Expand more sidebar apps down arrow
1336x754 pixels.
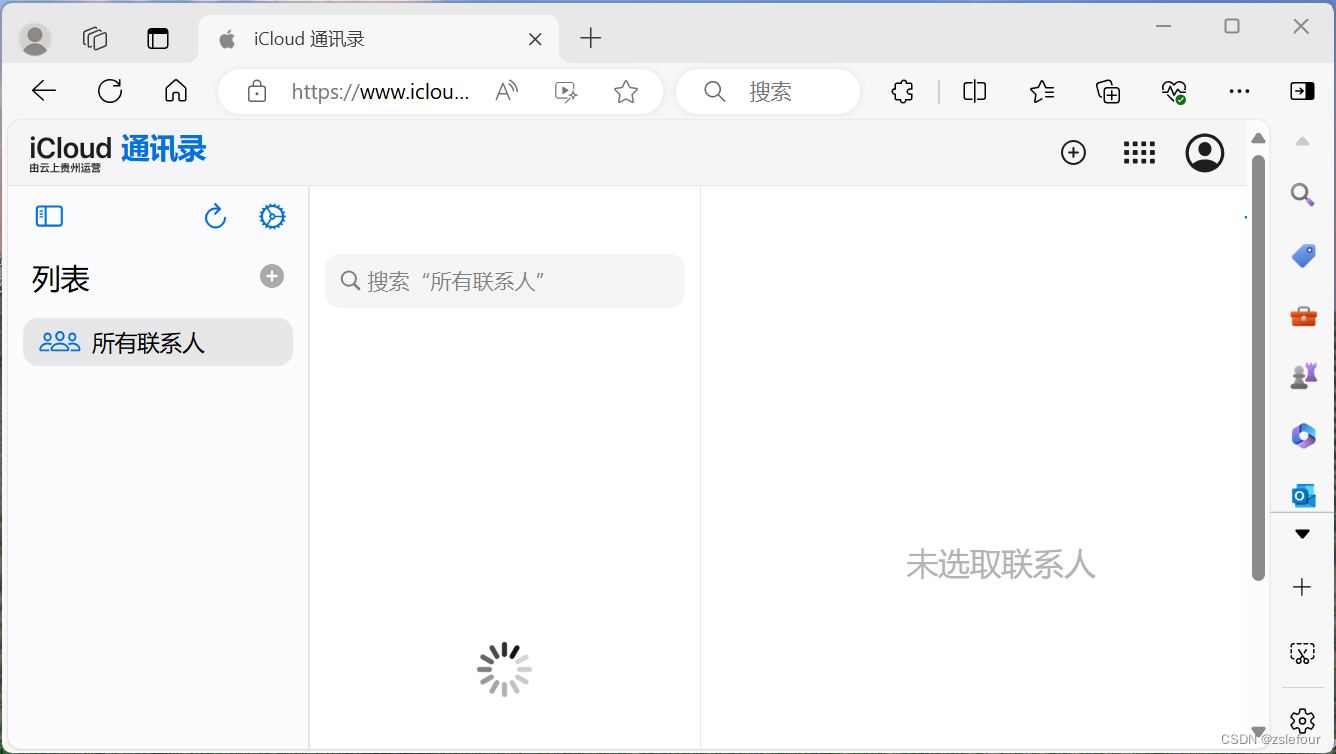coord(1302,534)
